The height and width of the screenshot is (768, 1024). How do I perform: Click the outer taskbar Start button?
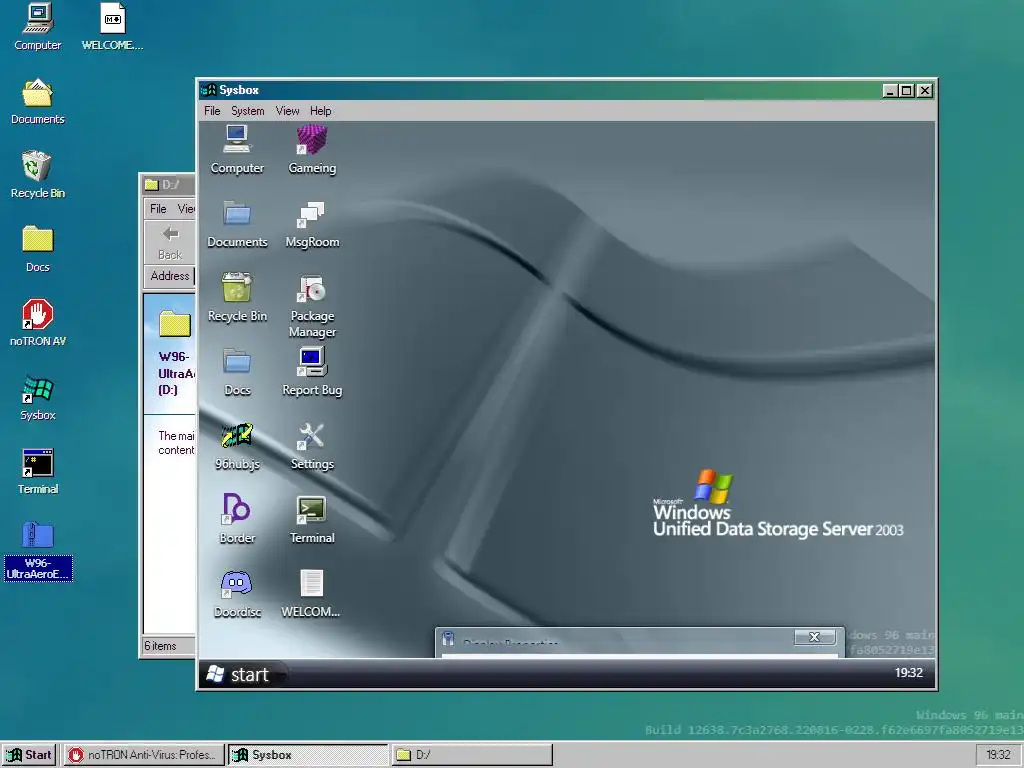(x=29, y=755)
